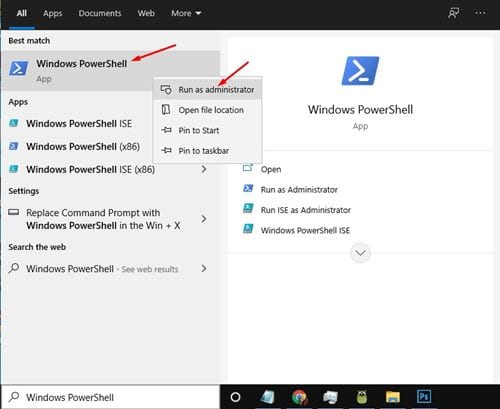Click the large PowerShell logo in preview pane
500x409 pixels.
coord(360,71)
